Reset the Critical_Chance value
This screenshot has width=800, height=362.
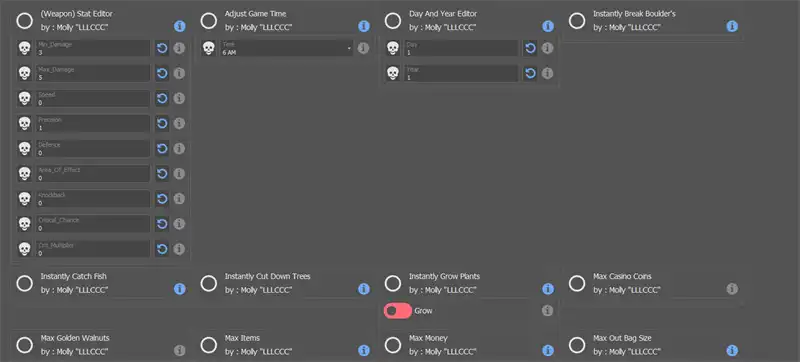[162, 224]
